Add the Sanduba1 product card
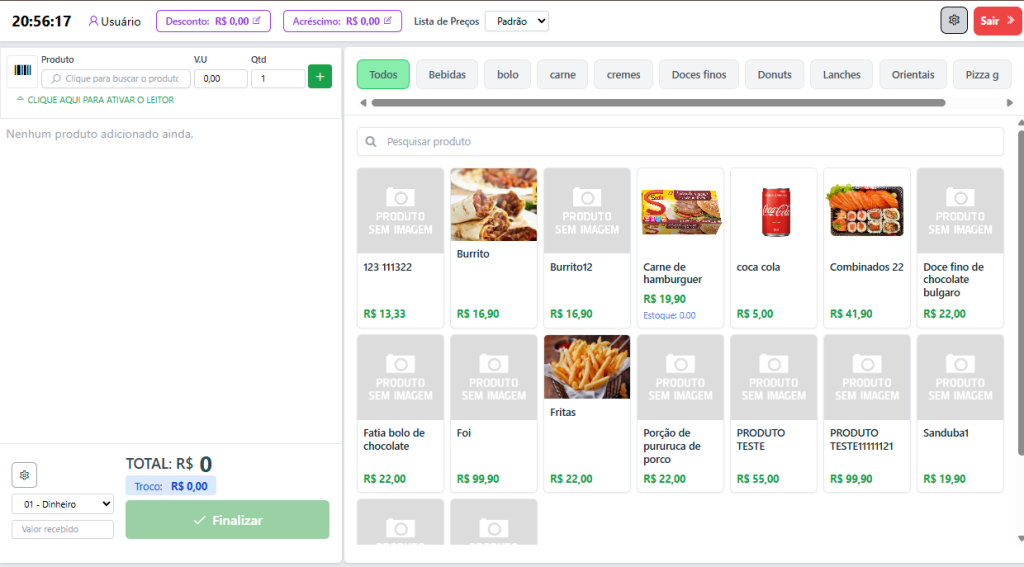 (x=960, y=413)
